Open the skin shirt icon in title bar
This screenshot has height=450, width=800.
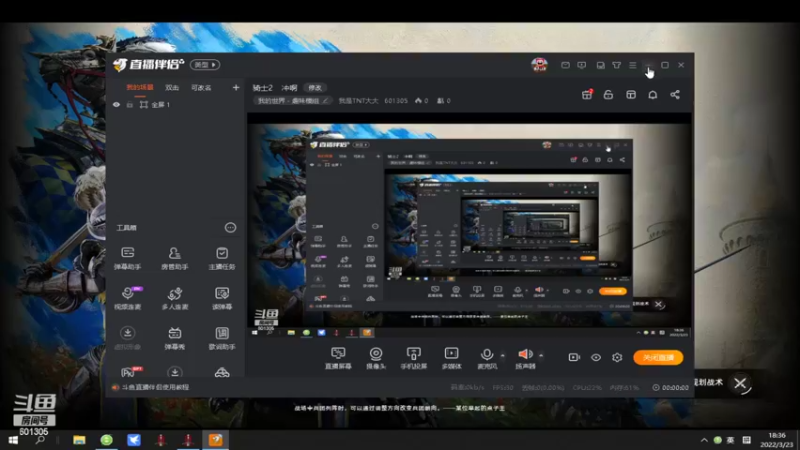point(617,65)
